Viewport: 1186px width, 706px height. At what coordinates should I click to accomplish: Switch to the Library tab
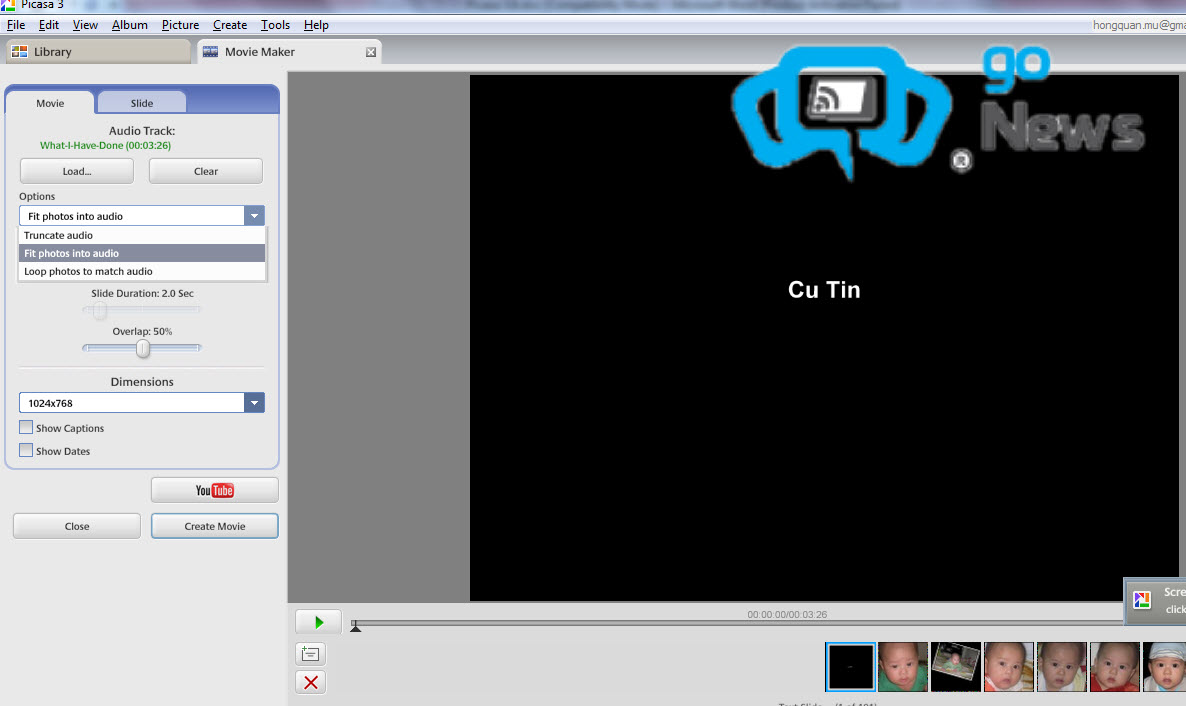coord(98,51)
